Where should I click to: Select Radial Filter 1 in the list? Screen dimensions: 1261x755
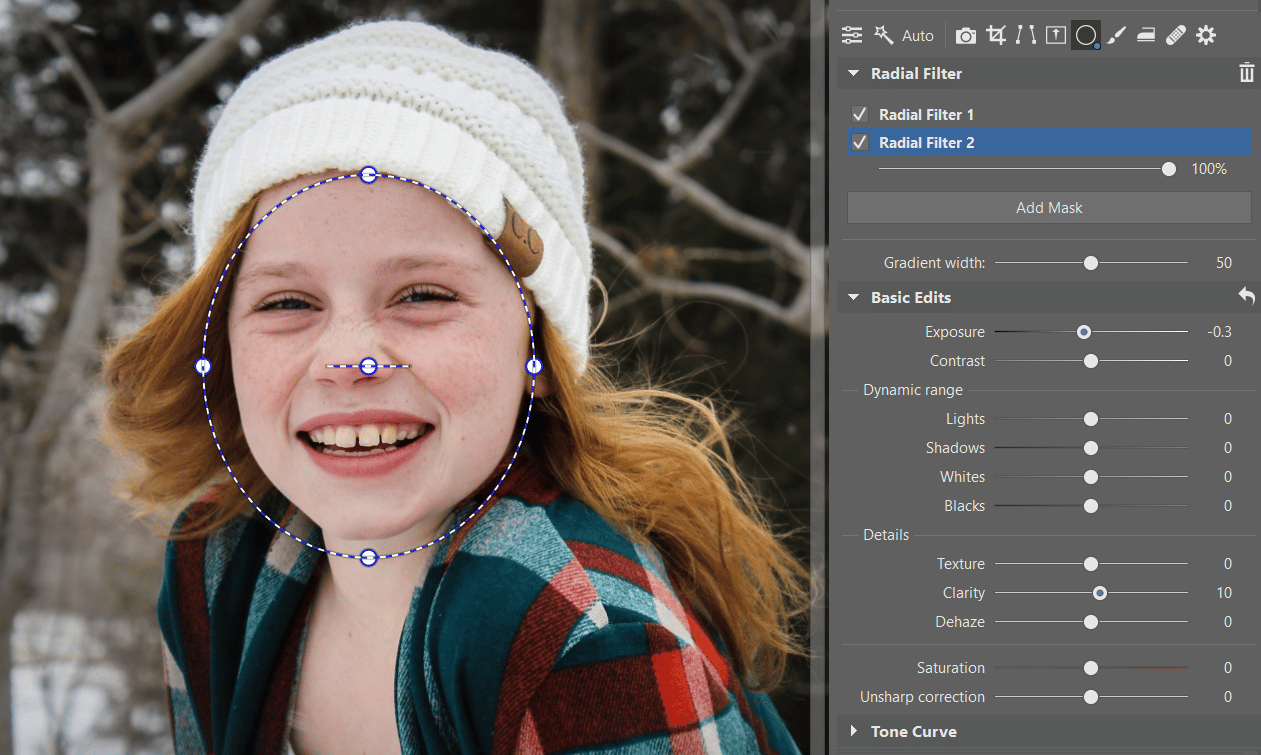[926, 114]
